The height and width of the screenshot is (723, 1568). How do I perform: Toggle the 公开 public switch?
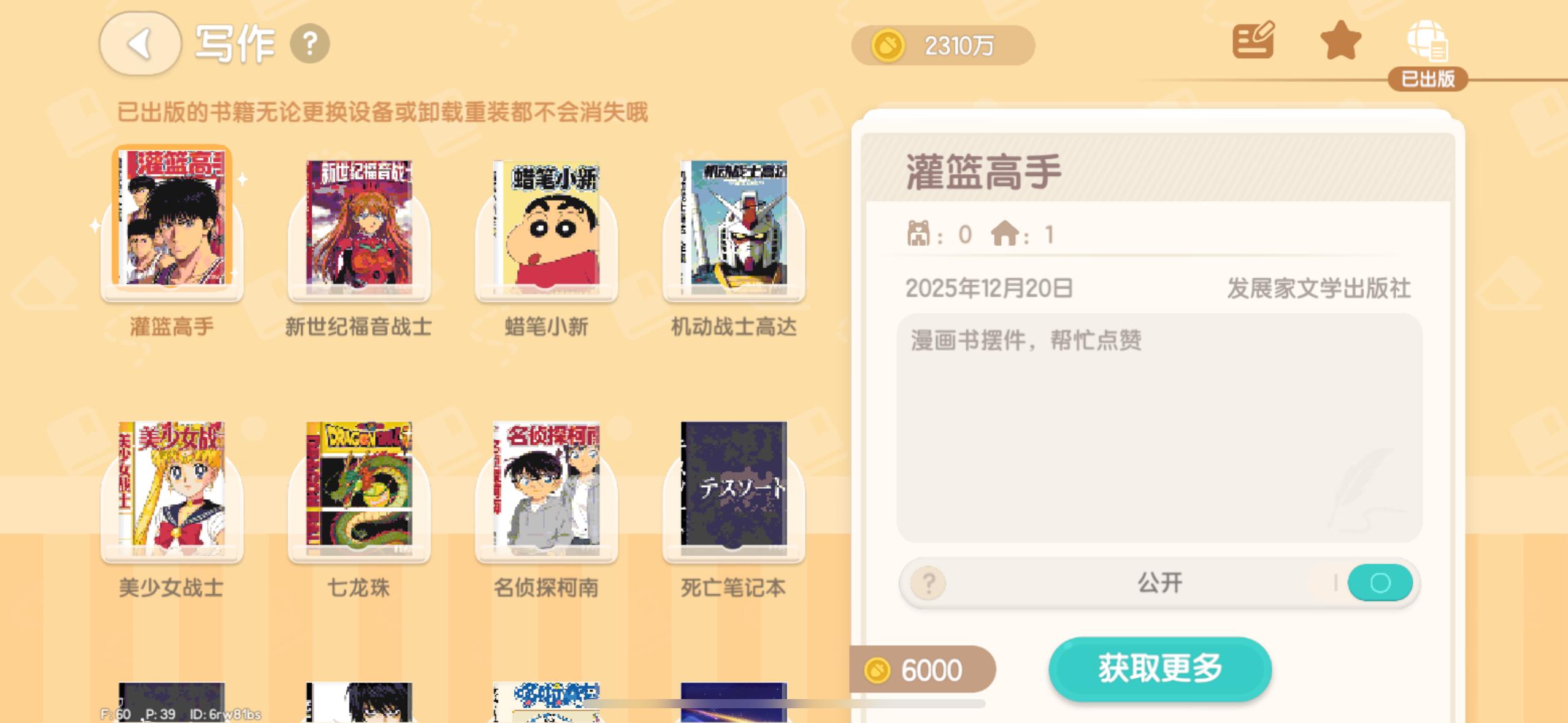pyautogui.click(x=1380, y=582)
